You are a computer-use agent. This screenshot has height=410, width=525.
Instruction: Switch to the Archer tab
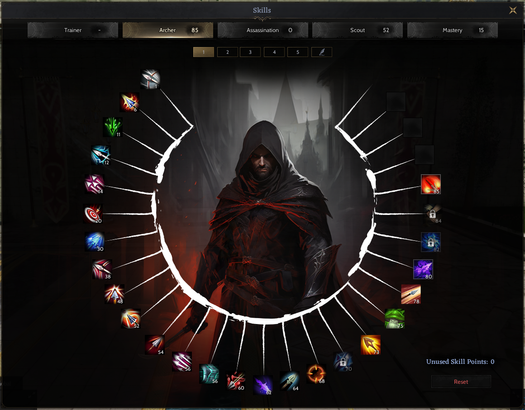pos(168,30)
